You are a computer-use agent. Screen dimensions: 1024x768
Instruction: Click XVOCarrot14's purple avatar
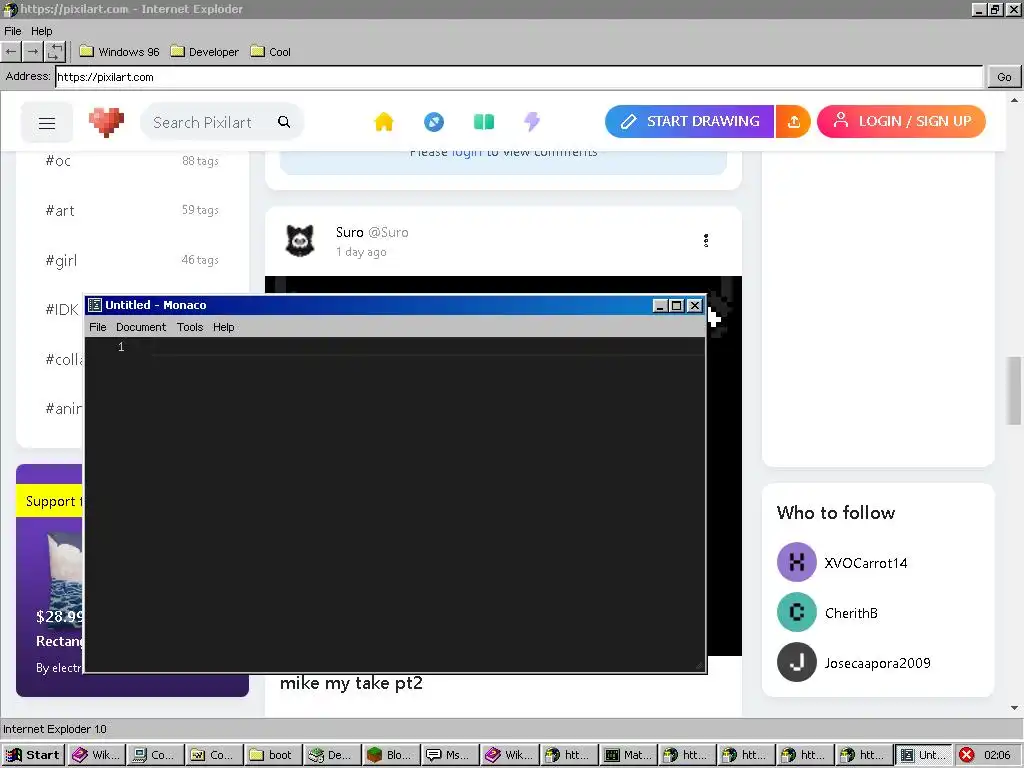[x=797, y=562]
